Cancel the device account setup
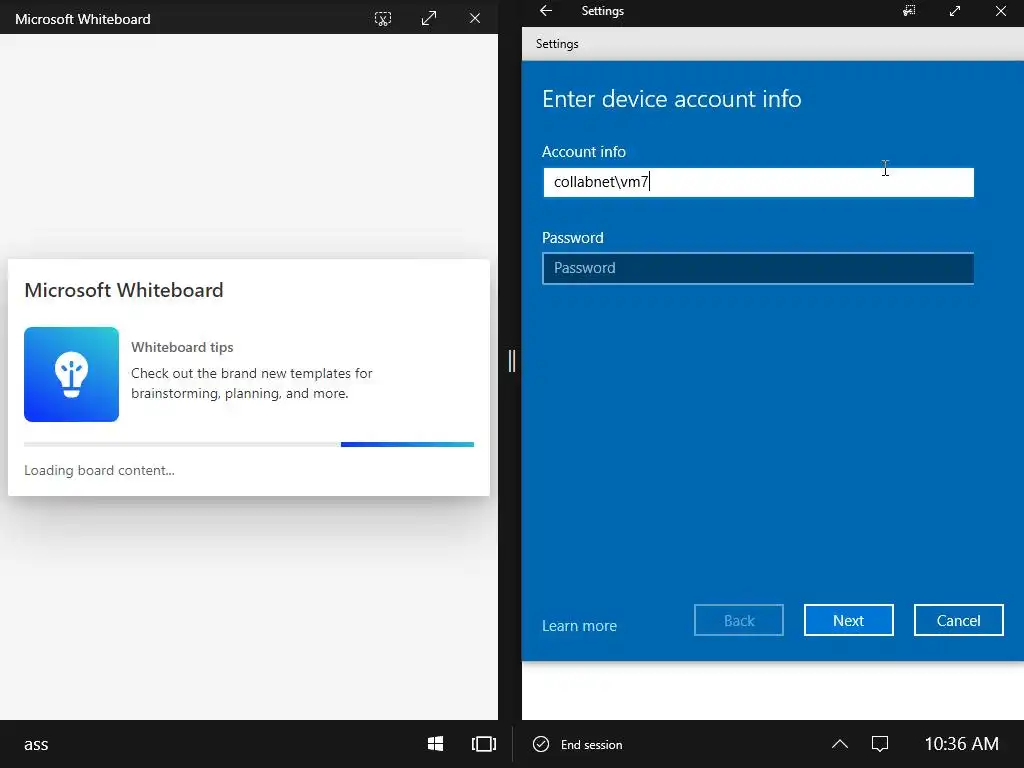1024x768 pixels. pyautogui.click(x=958, y=620)
